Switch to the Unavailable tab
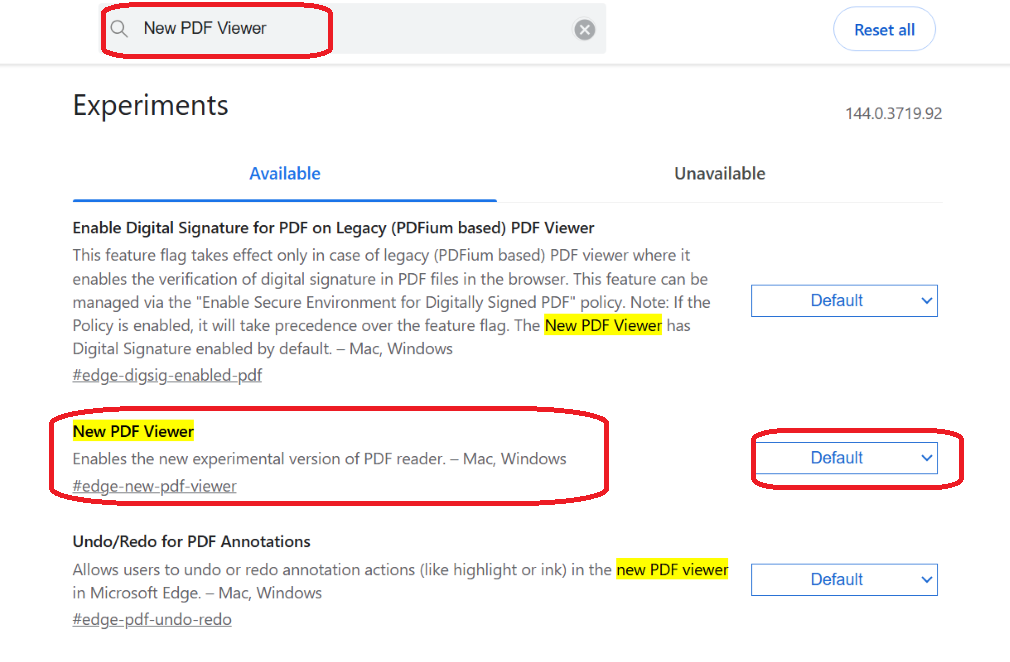Image resolution: width=1010 pixels, height=662 pixels. [719, 174]
